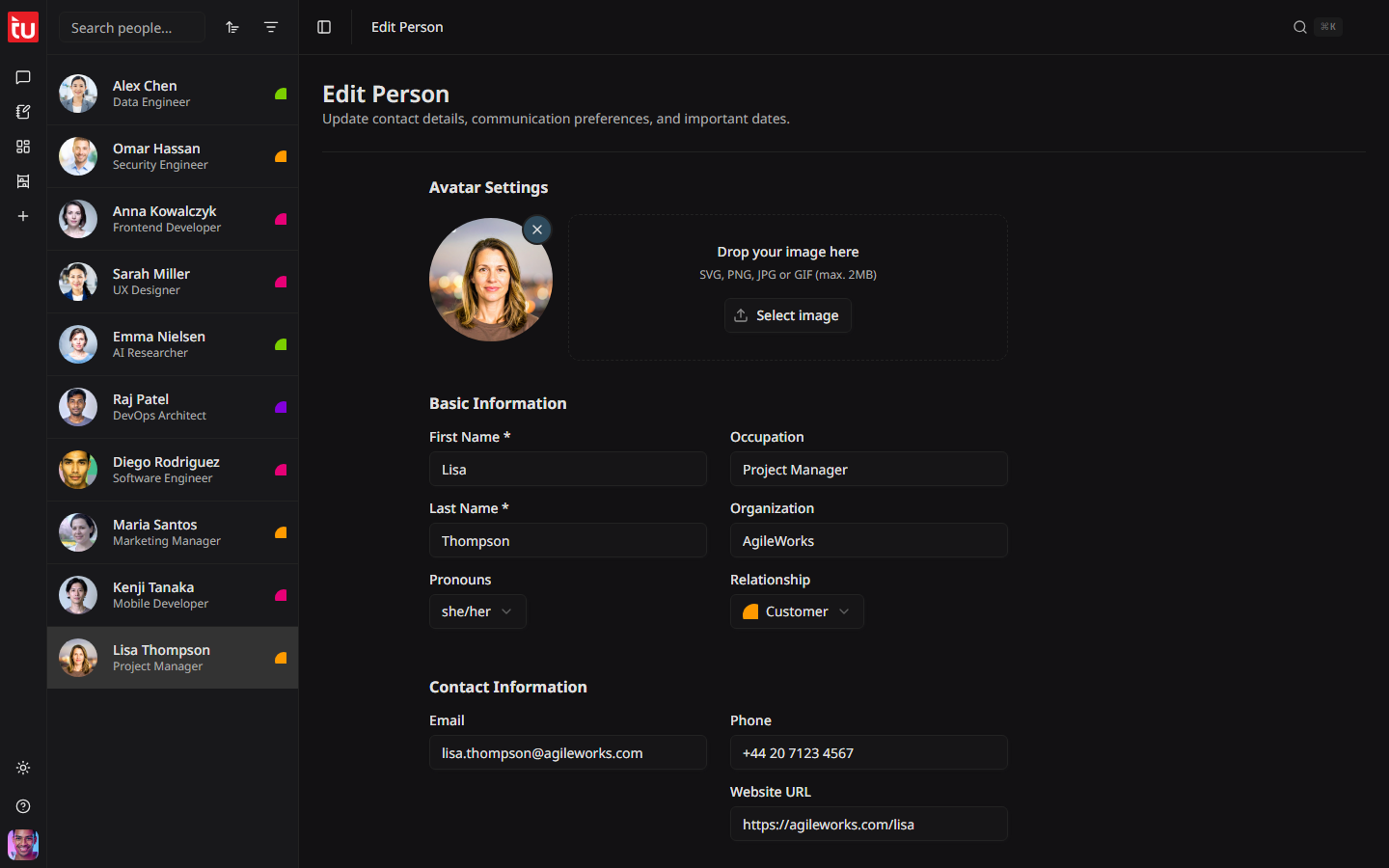Viewport: 1389px width, 868px height.
Task: Select Emma Nielsen in the people list
Action: coord(173,344)
